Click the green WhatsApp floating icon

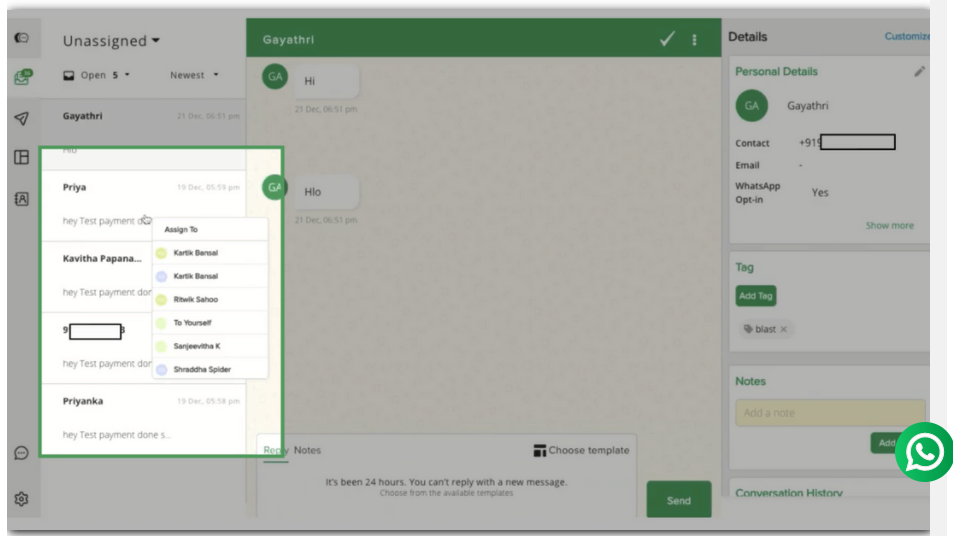tap(924, 452)
